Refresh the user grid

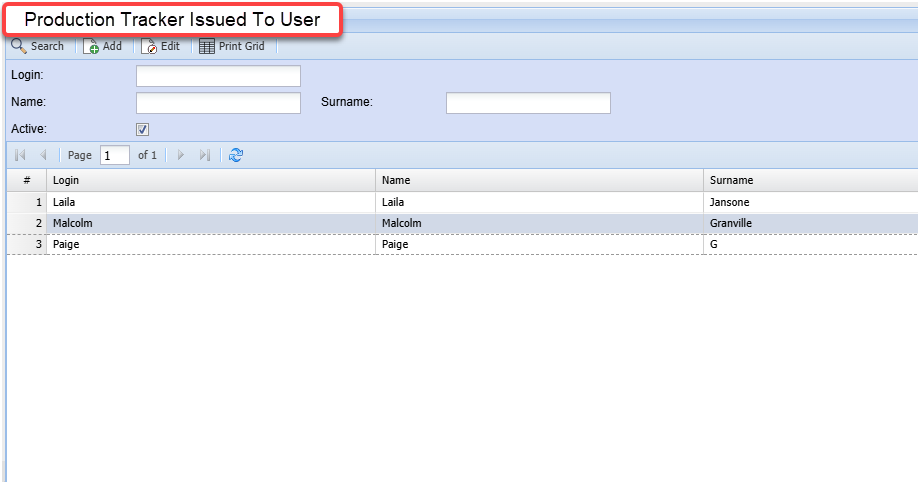[x=236, y=155]
